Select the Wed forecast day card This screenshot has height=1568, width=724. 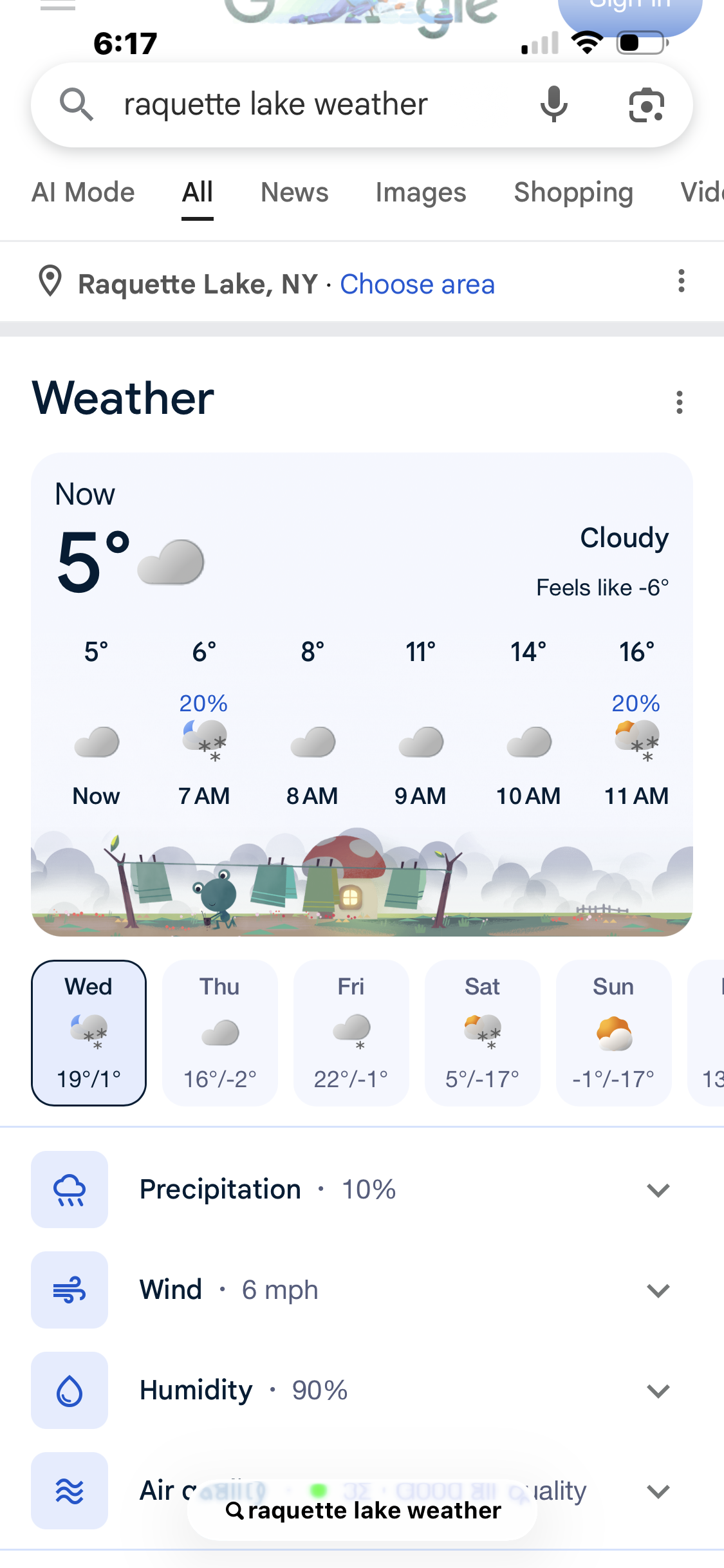(x=89, y=1033)
